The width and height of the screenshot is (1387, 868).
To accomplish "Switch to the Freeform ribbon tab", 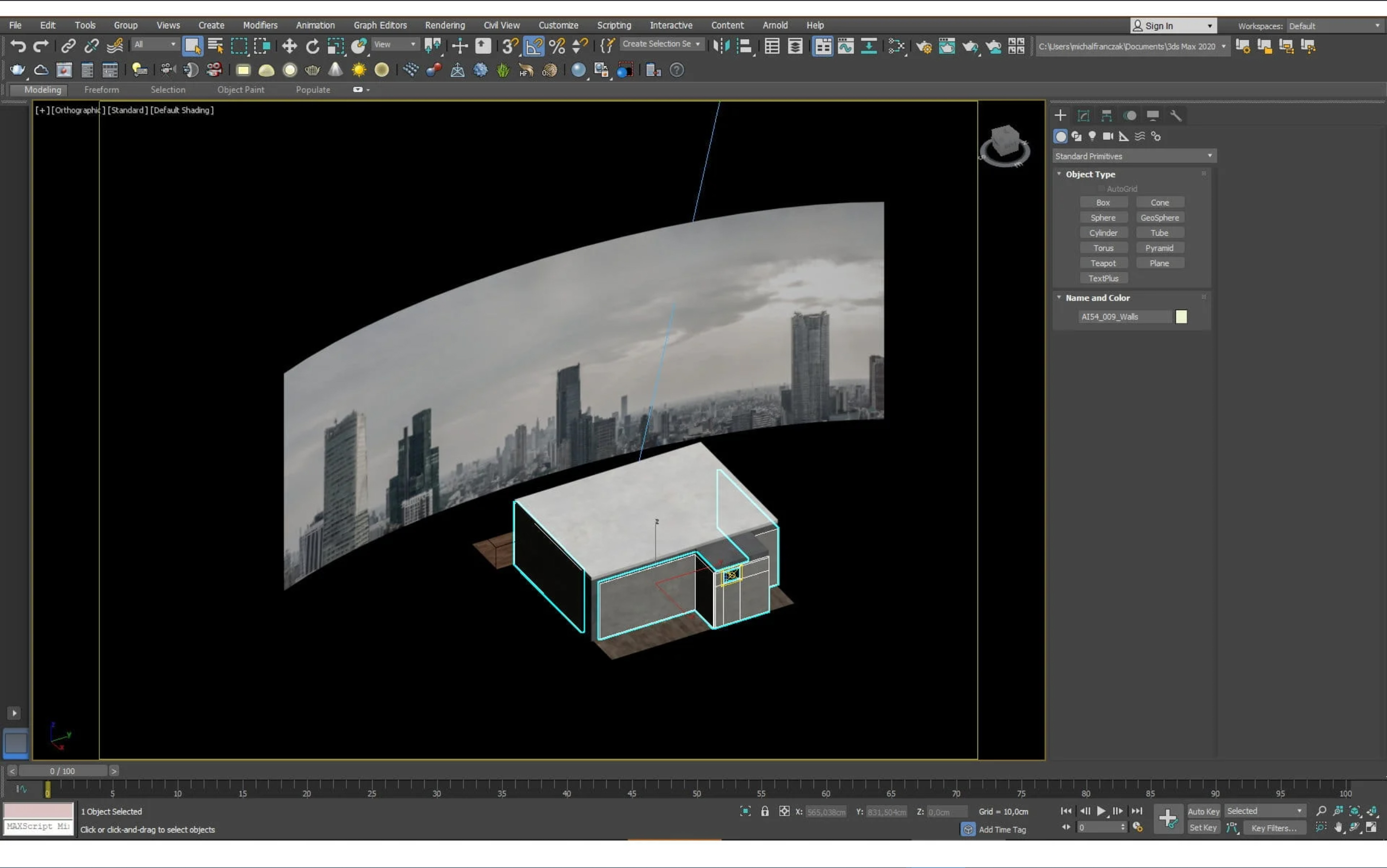I will [x=101, y=89].
